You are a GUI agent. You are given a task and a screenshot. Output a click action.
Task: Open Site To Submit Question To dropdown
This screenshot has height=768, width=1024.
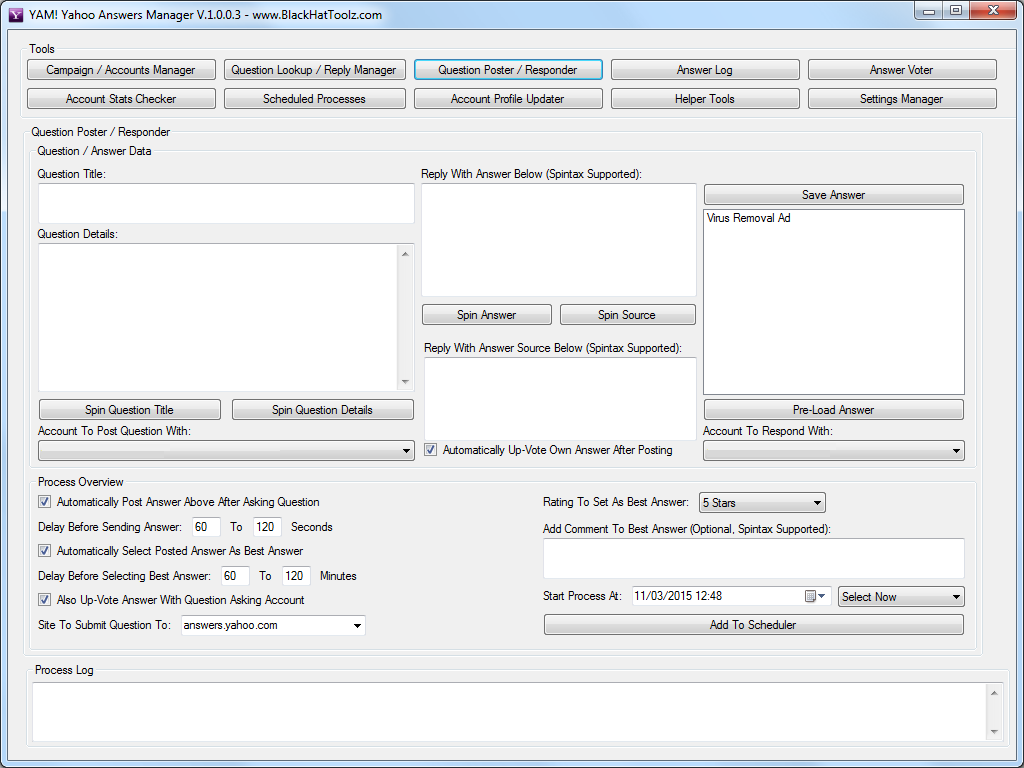coord(273,625)
